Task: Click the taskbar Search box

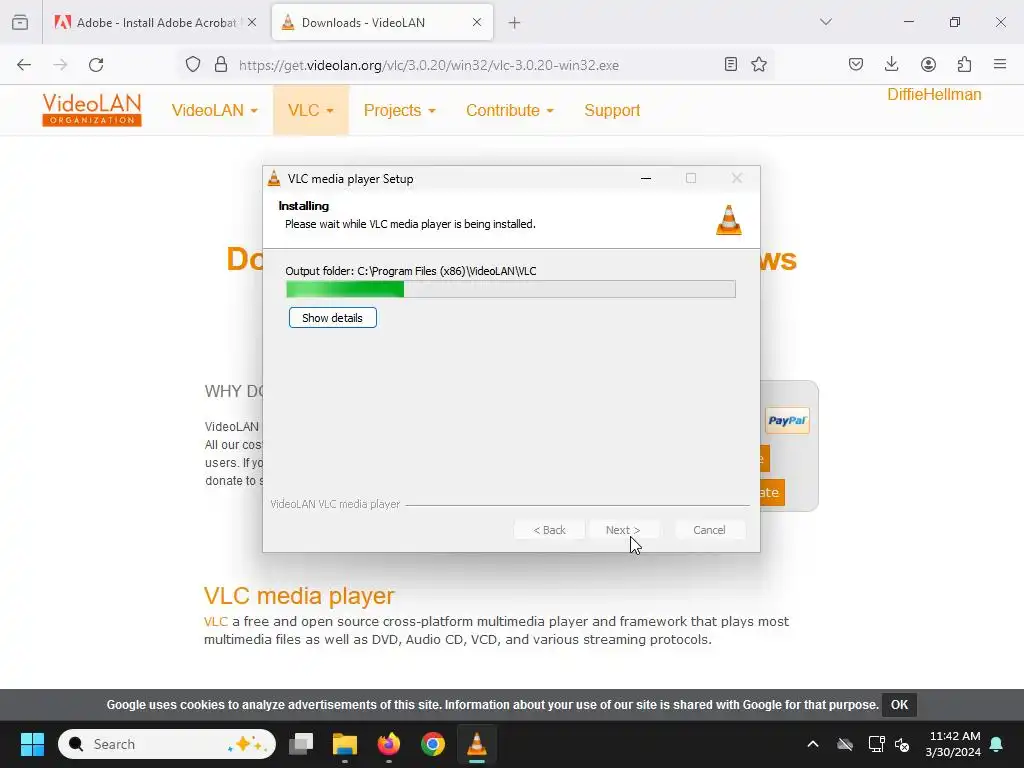Action: pos(167,744)
